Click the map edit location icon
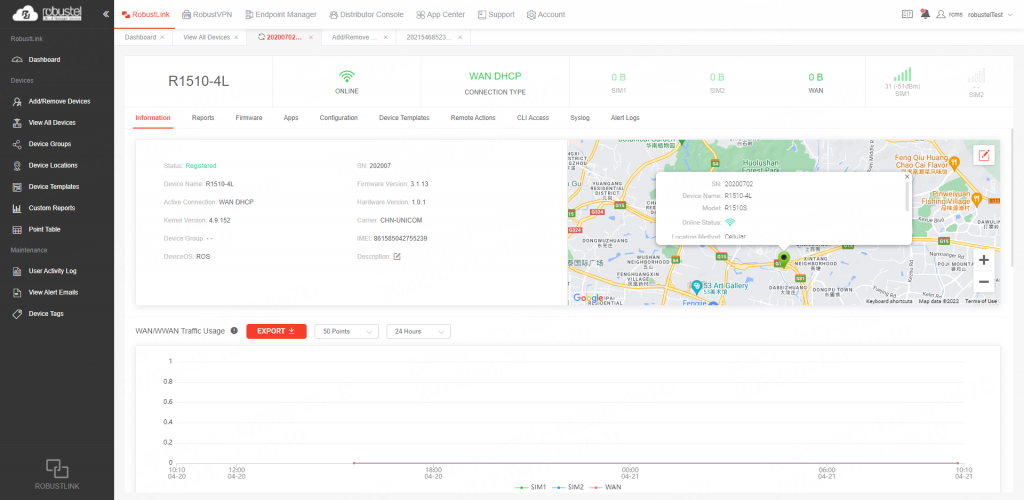The width and height of the screenshot is (1024, 500). pos(984,155)
